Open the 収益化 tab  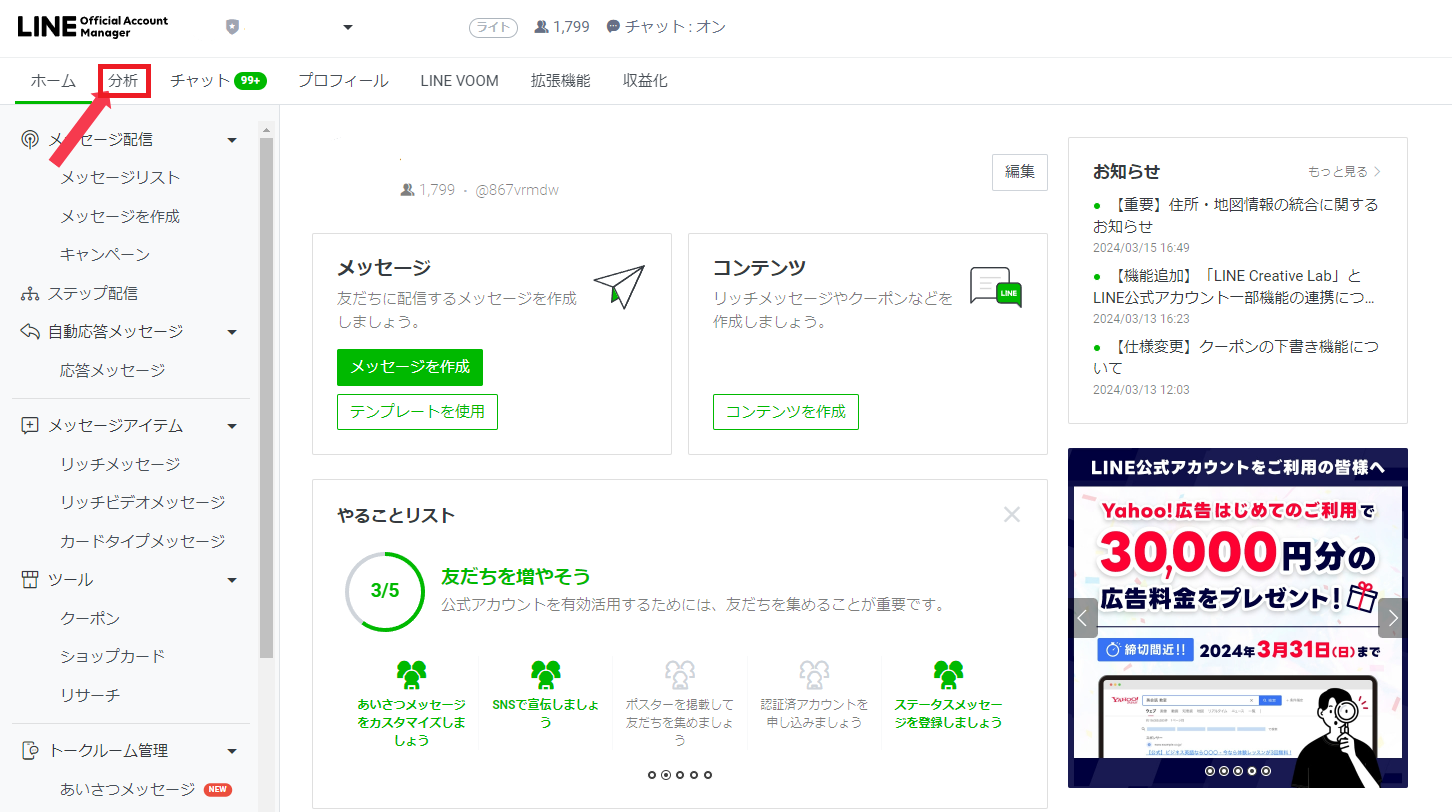[x=645, y=81]
